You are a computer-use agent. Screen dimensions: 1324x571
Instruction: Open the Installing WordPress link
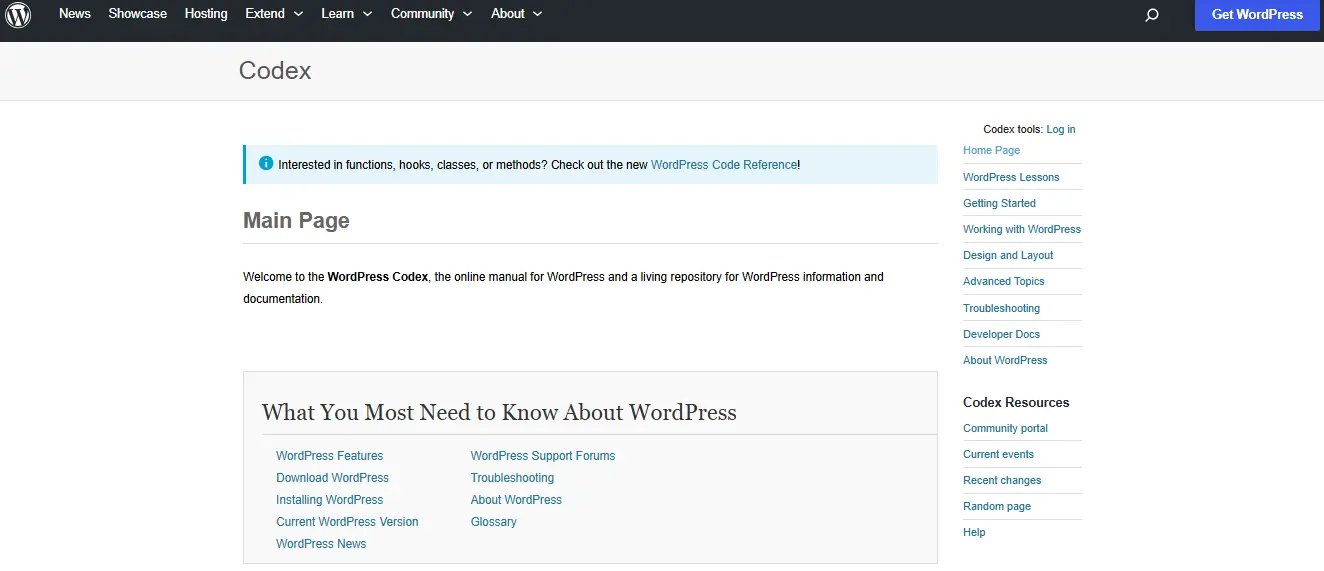coord(329,500)
